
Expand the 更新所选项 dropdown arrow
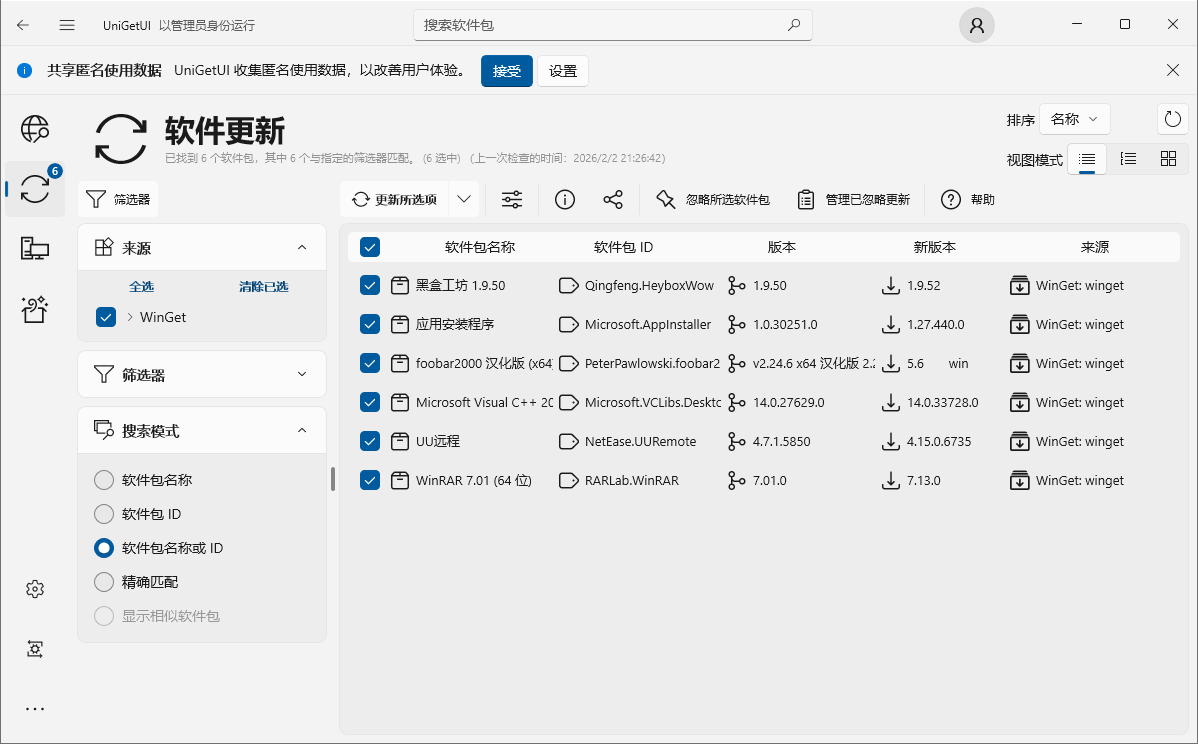point(464,199)
